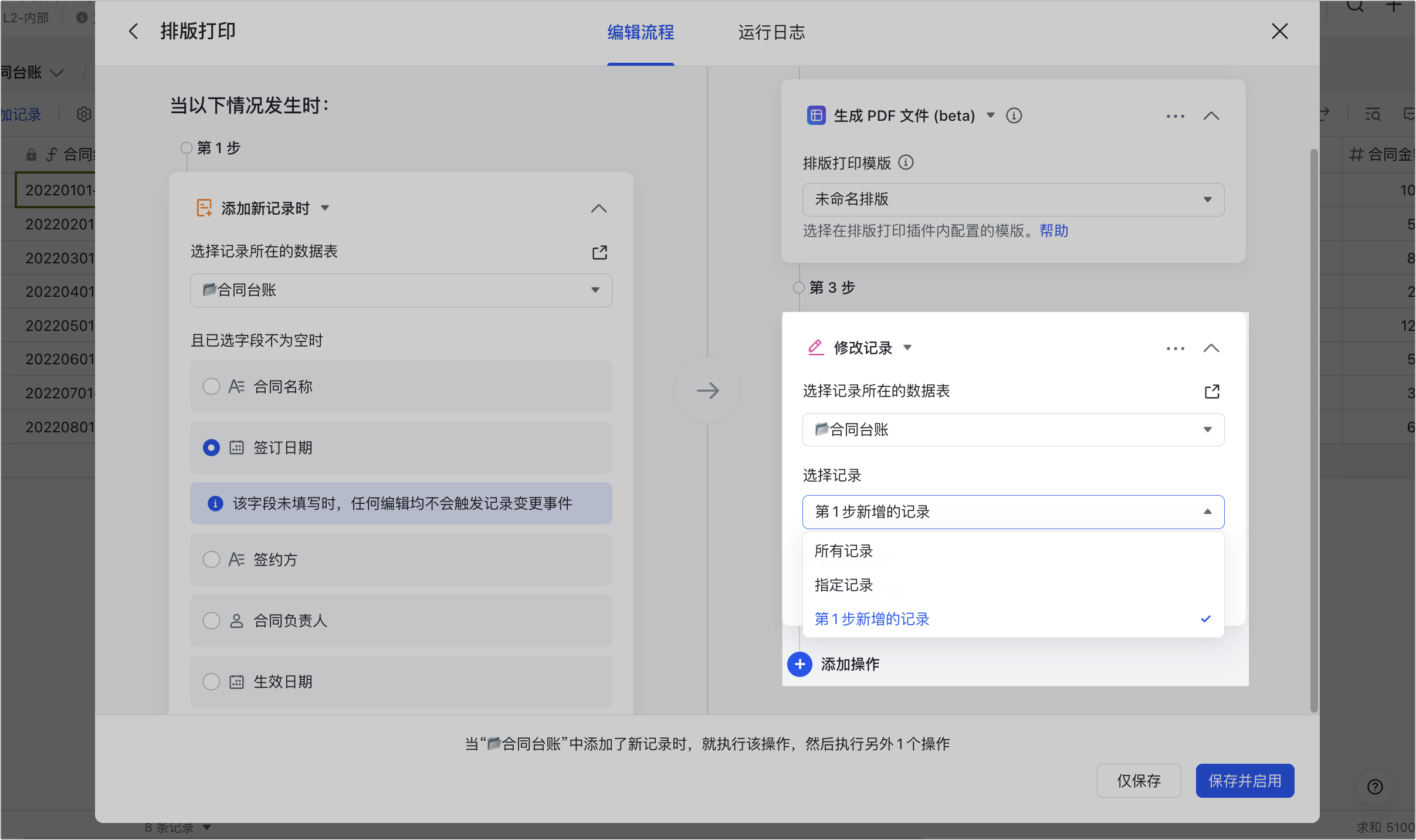Click the 添加新记录时 trigger icon
Image resolution: width=1416 pixels, height=840 pixels.
pos(204,208)
